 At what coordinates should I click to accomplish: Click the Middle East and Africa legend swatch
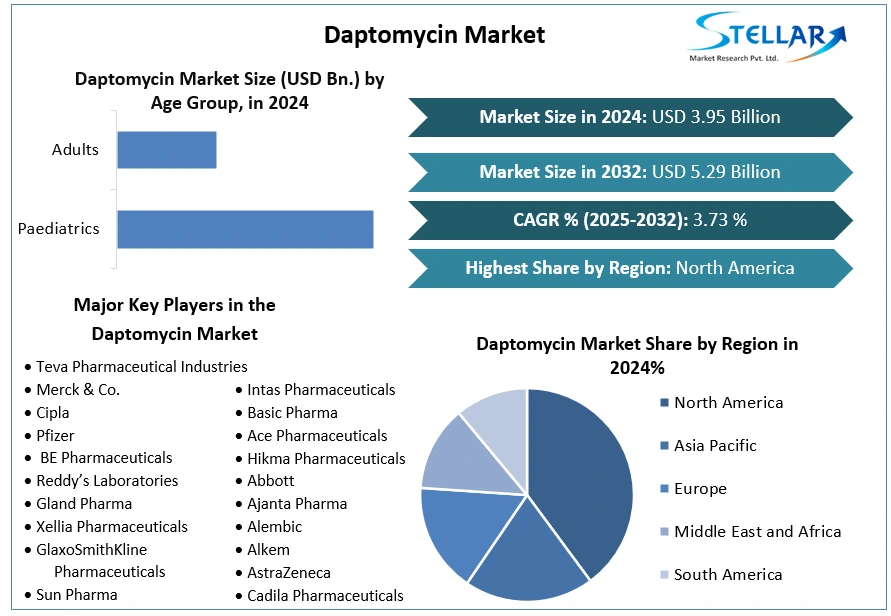(664, 532)
